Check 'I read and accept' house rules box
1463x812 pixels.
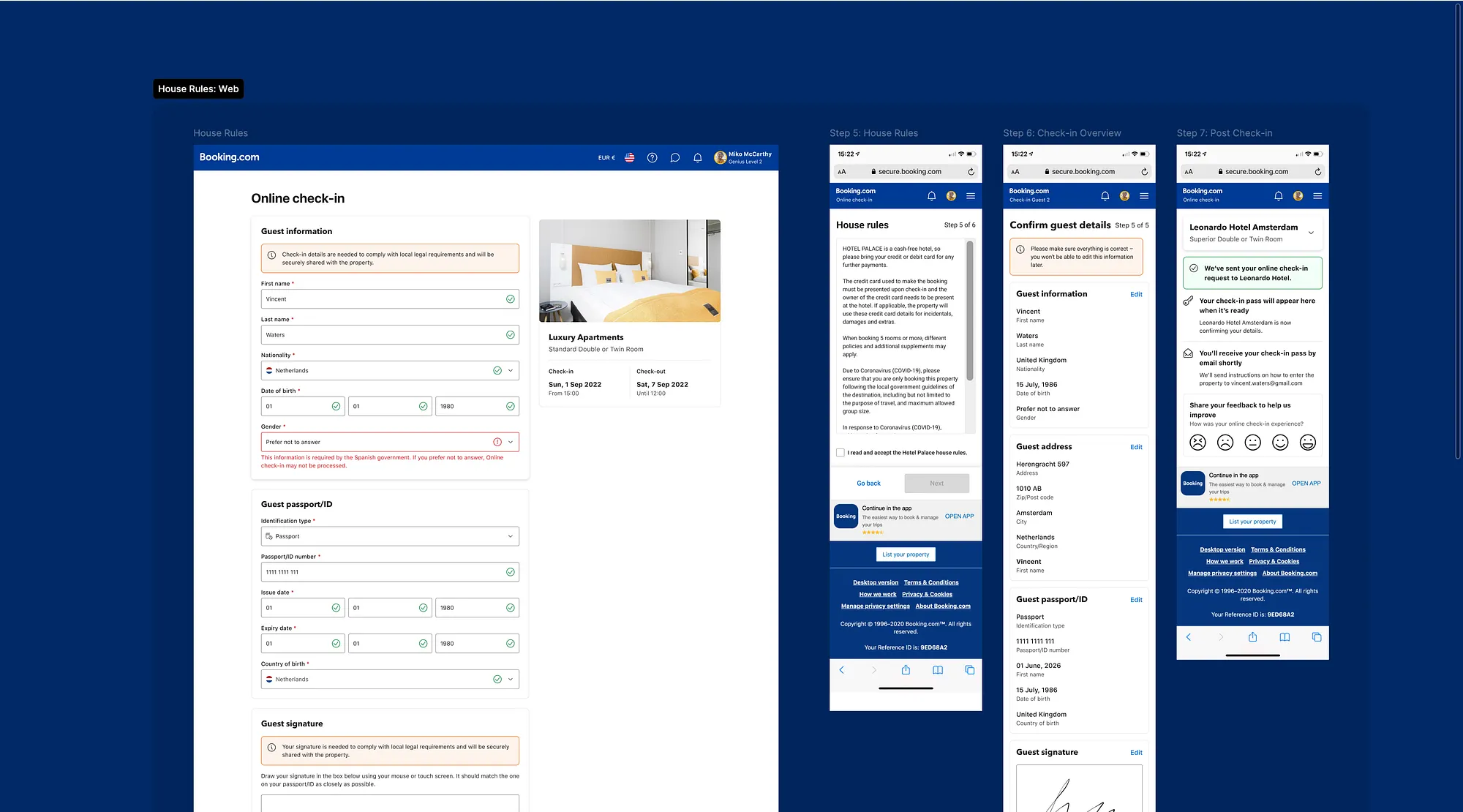840,453
